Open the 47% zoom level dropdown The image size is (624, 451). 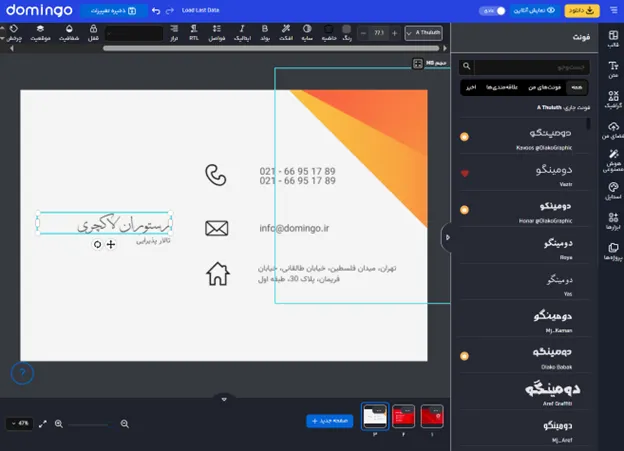point(19,424)
